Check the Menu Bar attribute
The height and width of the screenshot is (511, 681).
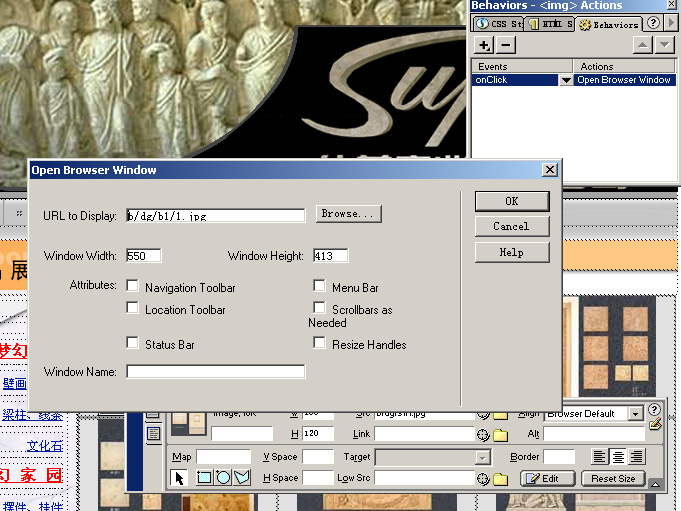pos(320,287)
